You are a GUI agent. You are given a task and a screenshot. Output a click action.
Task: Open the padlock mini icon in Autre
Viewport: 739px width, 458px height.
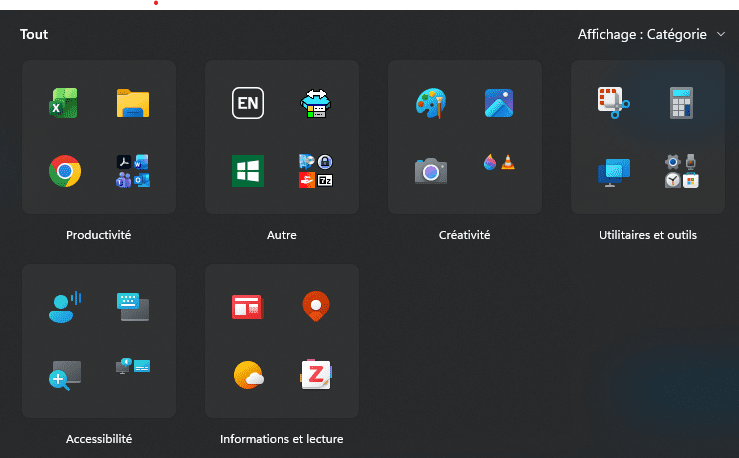tap(325, 162)
